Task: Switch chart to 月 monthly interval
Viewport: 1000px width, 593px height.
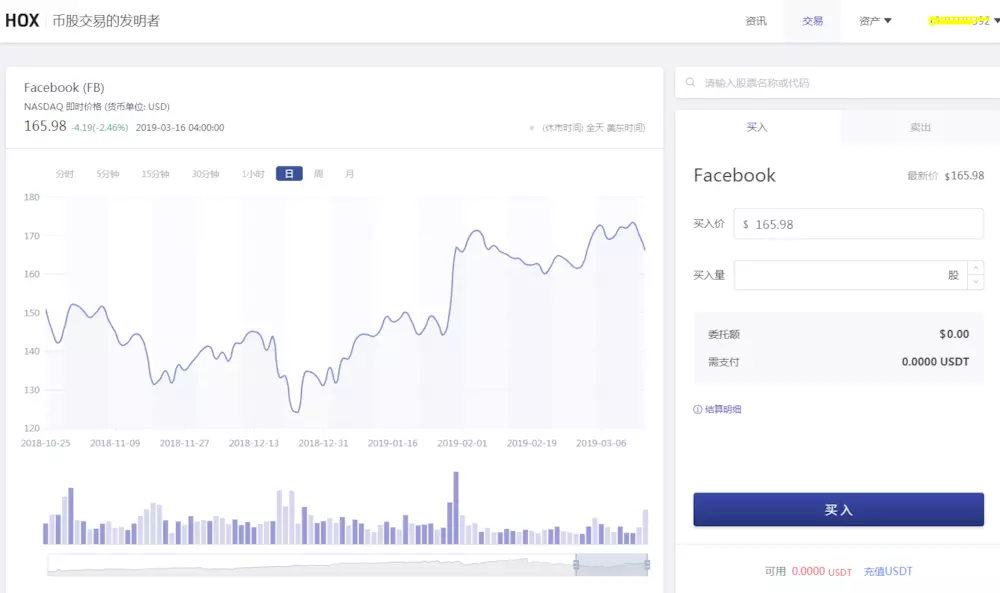Action: (349, 174)
